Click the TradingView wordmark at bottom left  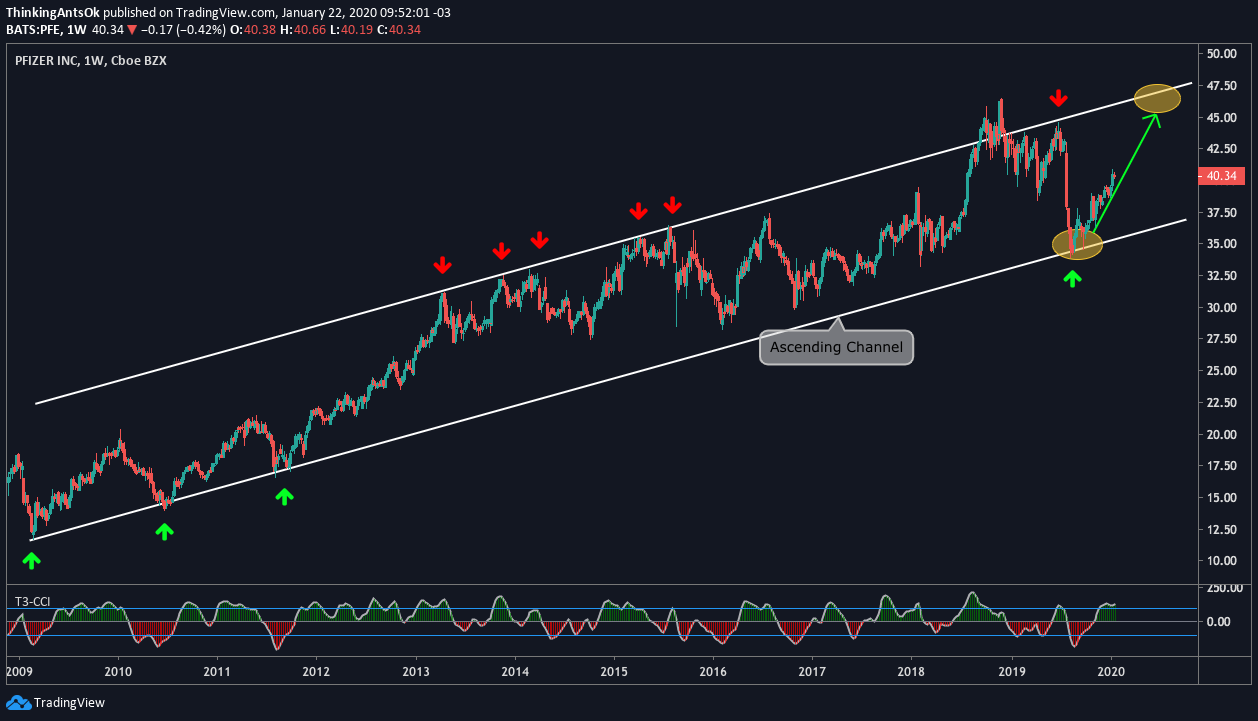coord(71,702)
